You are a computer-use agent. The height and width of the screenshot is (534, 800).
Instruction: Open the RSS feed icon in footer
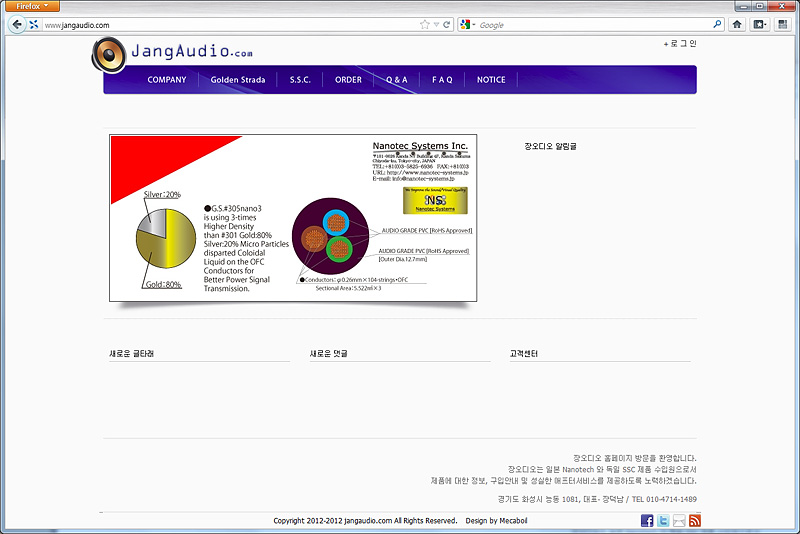pos(694,521)
